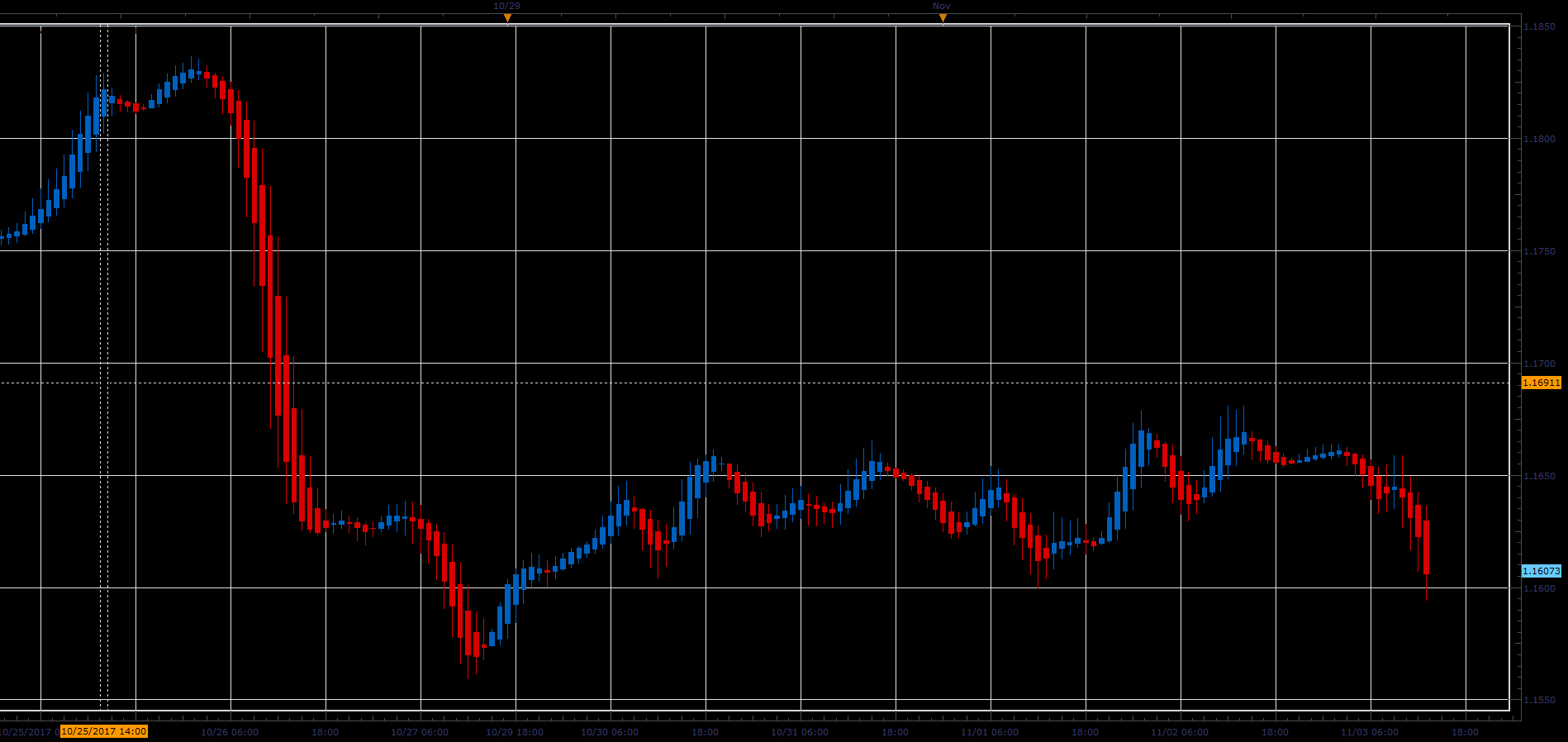Click the 1.1650 price axis label

(1539, 476)
